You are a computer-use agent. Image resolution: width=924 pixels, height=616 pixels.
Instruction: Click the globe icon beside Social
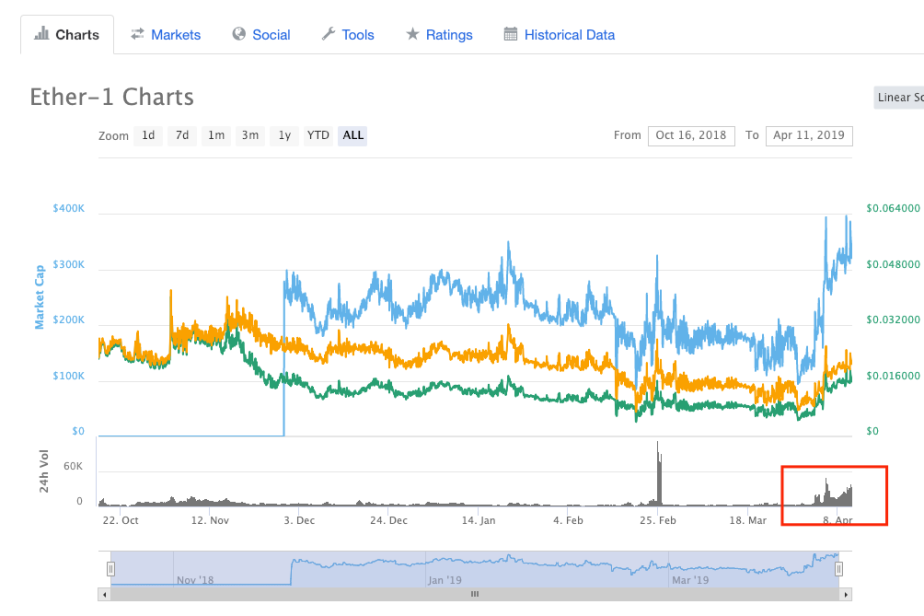click(x=239, y=34)
